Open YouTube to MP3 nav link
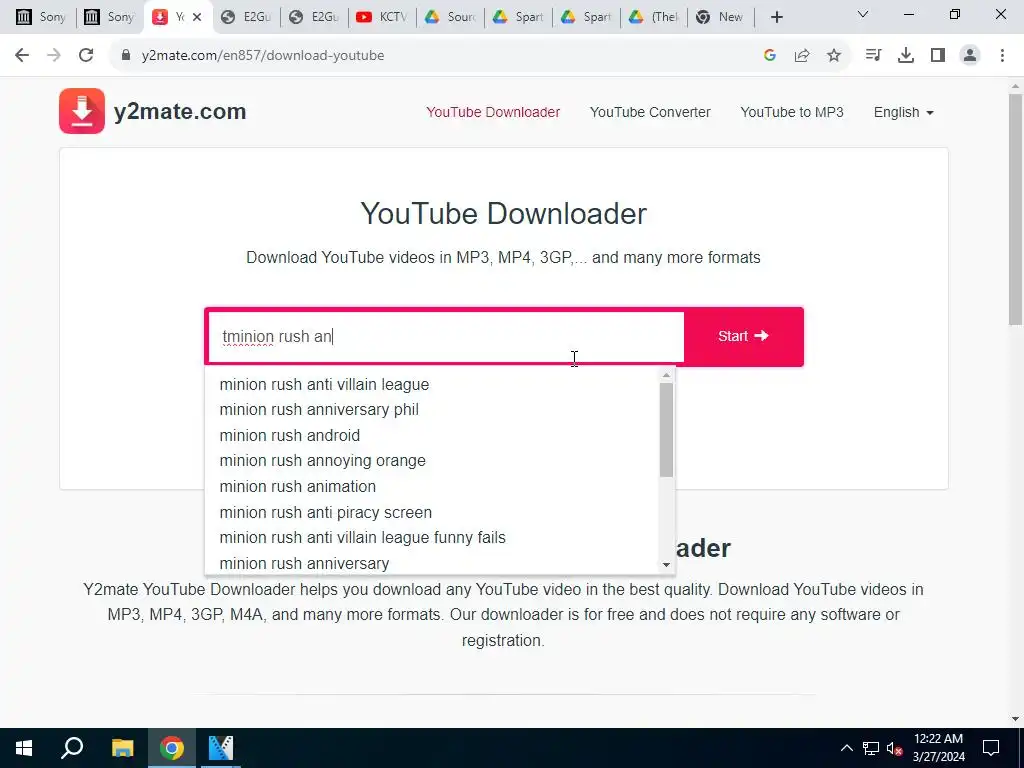 coord(792,112)
